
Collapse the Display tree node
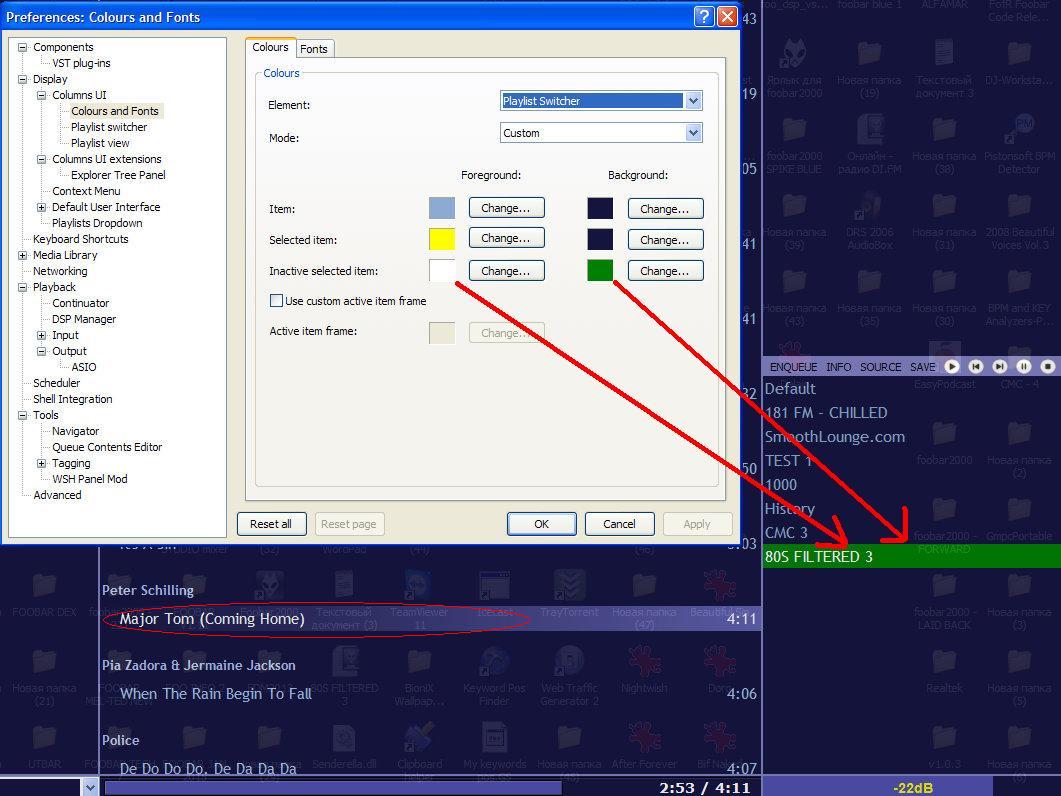[23, 79]
